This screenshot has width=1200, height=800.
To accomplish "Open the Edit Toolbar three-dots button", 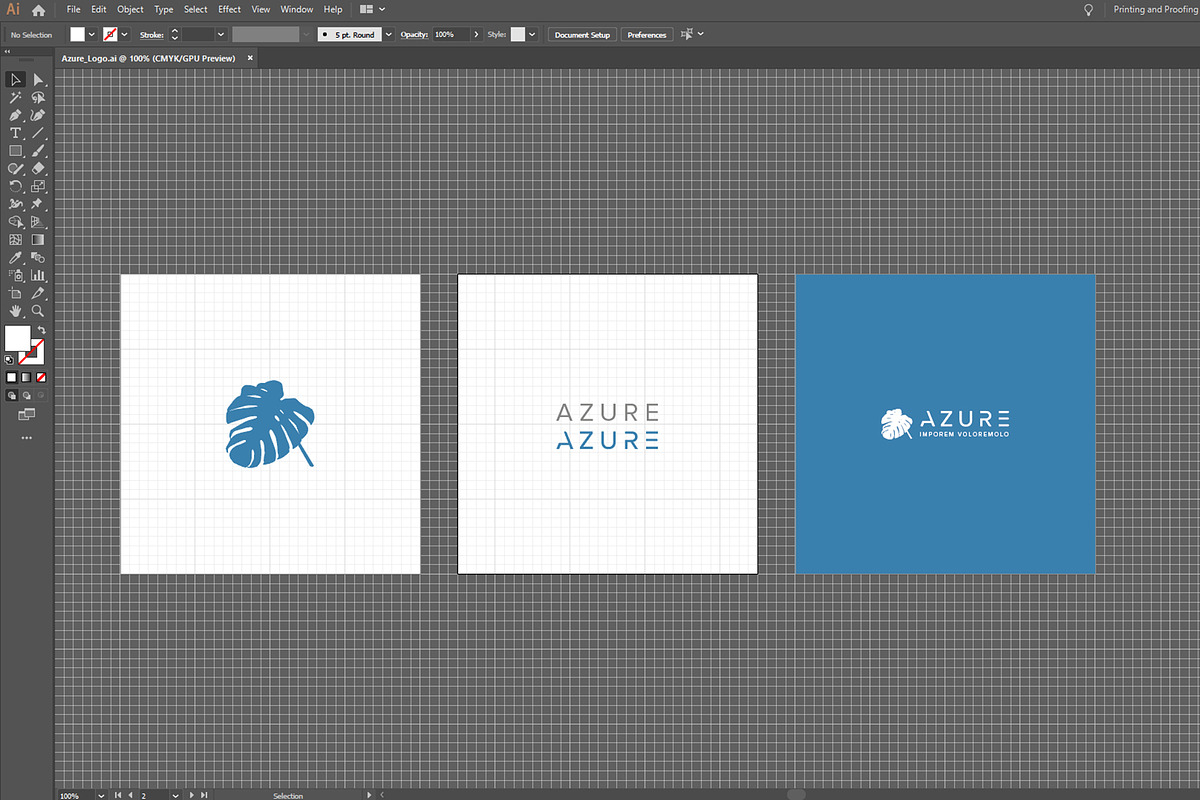I will click(x=27, y=438).
